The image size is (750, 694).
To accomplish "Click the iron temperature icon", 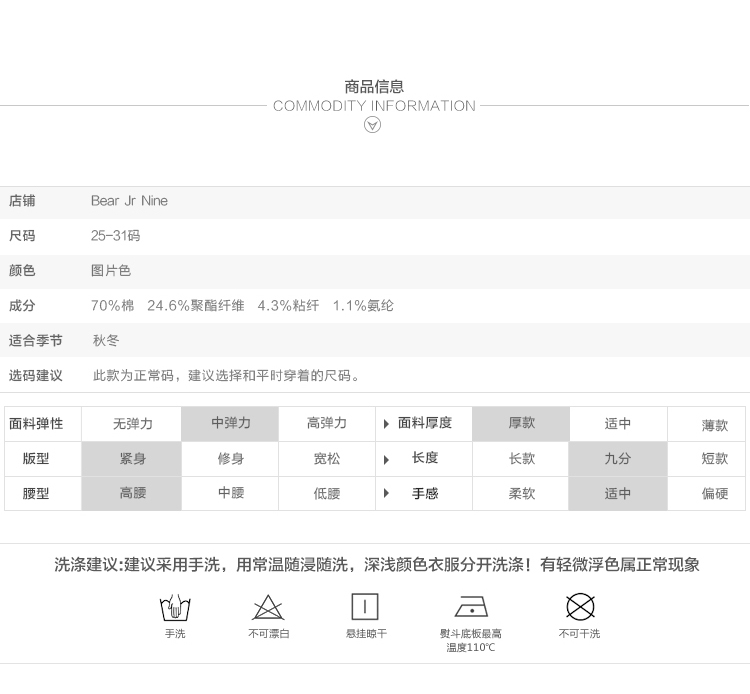I will pos(471,607).
